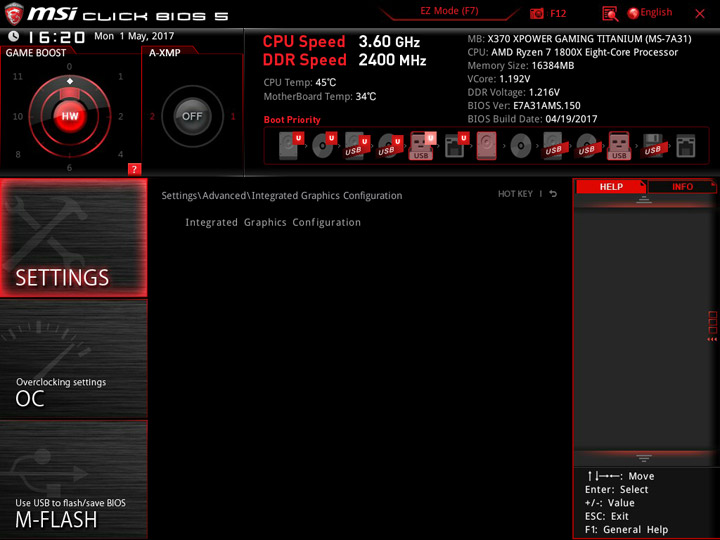Viewport: 720px width, 540px height.
Task: Open the OC overclocking settings panel
Action: pyautogui.click(x=74, y=359)
